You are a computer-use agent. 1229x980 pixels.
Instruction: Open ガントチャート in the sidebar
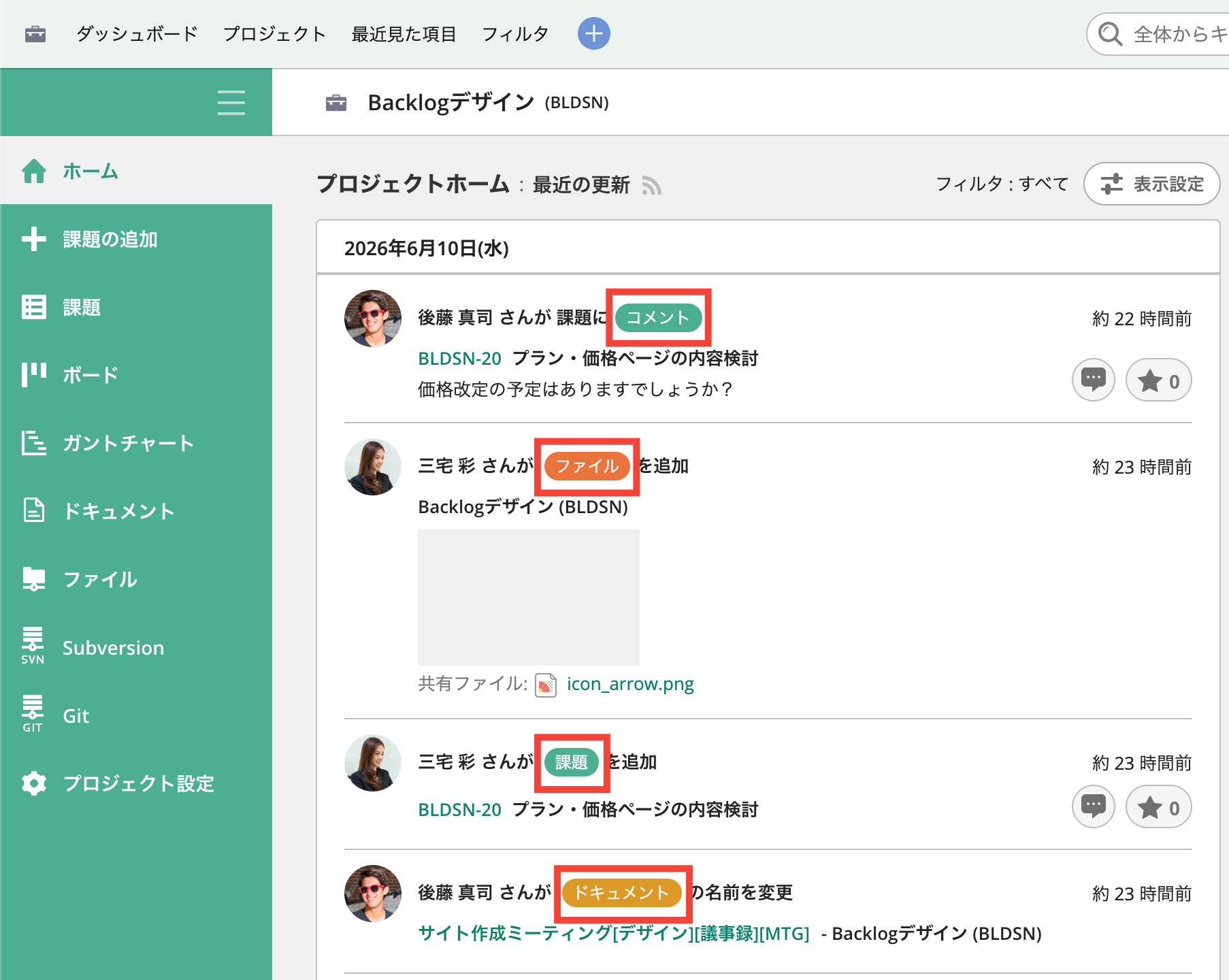pyautogui.click(x=136, y=443)
